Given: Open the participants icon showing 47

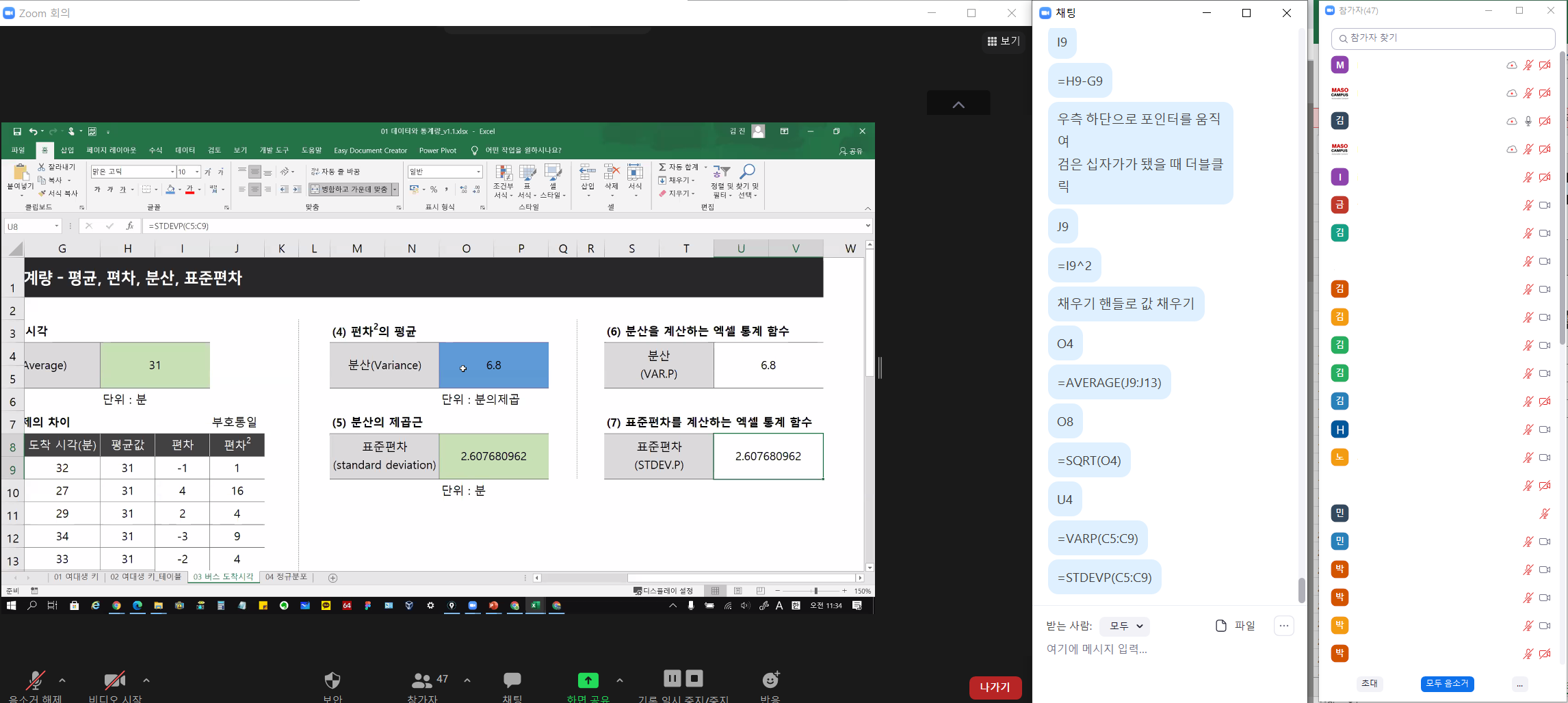Looking at the screenshot, I should click(x=423, y=680).
